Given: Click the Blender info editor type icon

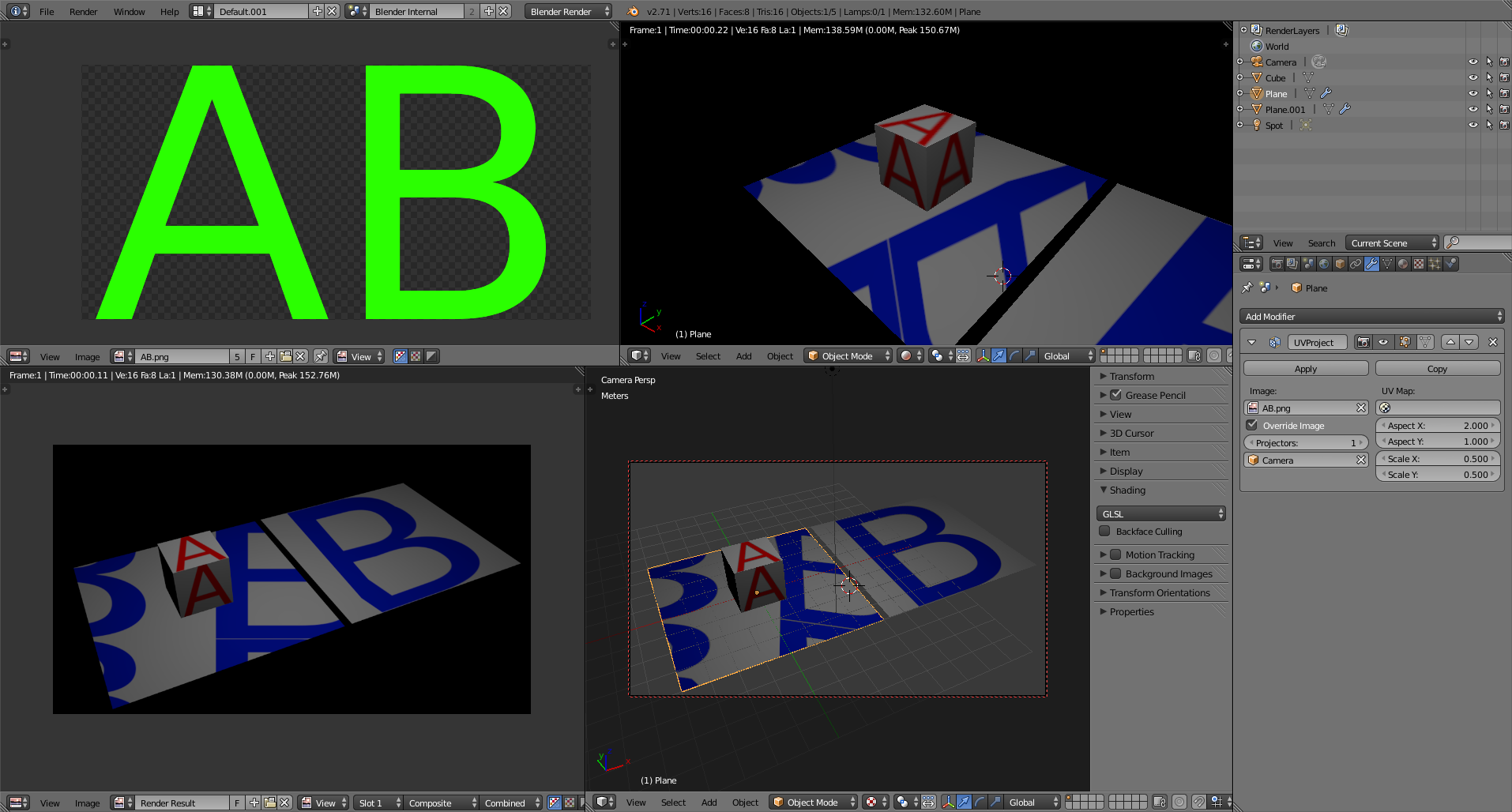Looking at the screenshot, I should (18, 11).
